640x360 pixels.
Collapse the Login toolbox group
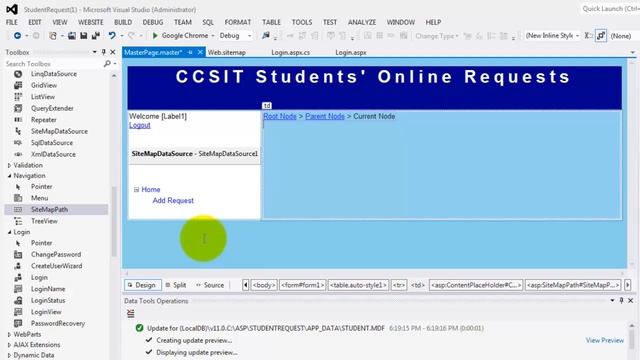click(x=9, y=232)
